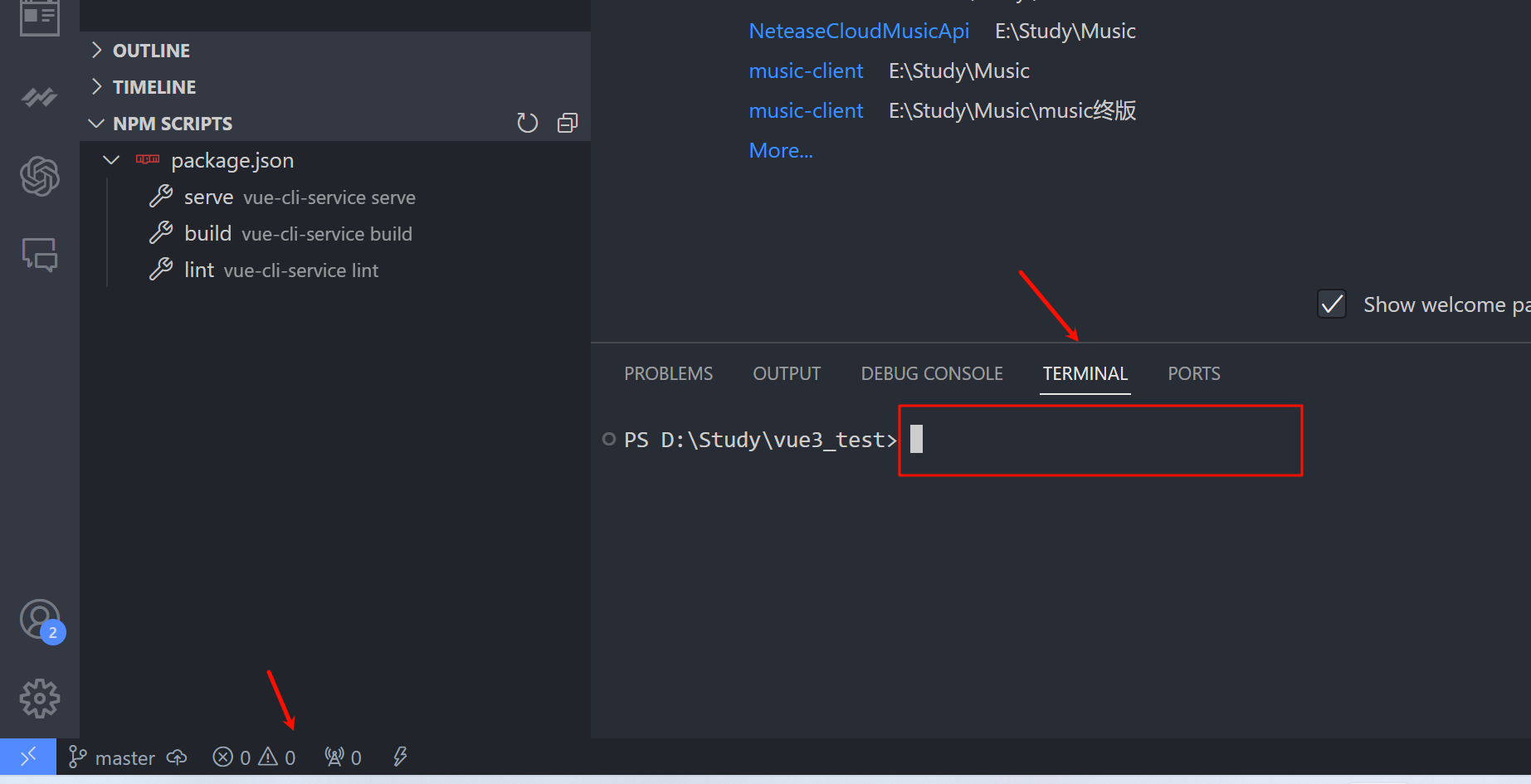Viewport: 1531px width, 784px height.
Task: Click the wrench icon for the build script
Action: point(161,233)
